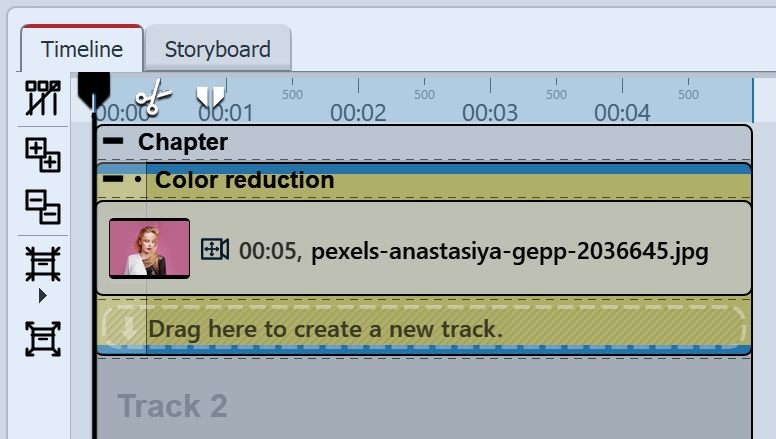
Task: Click the Color reduction title
Action: tap(245, 181)
